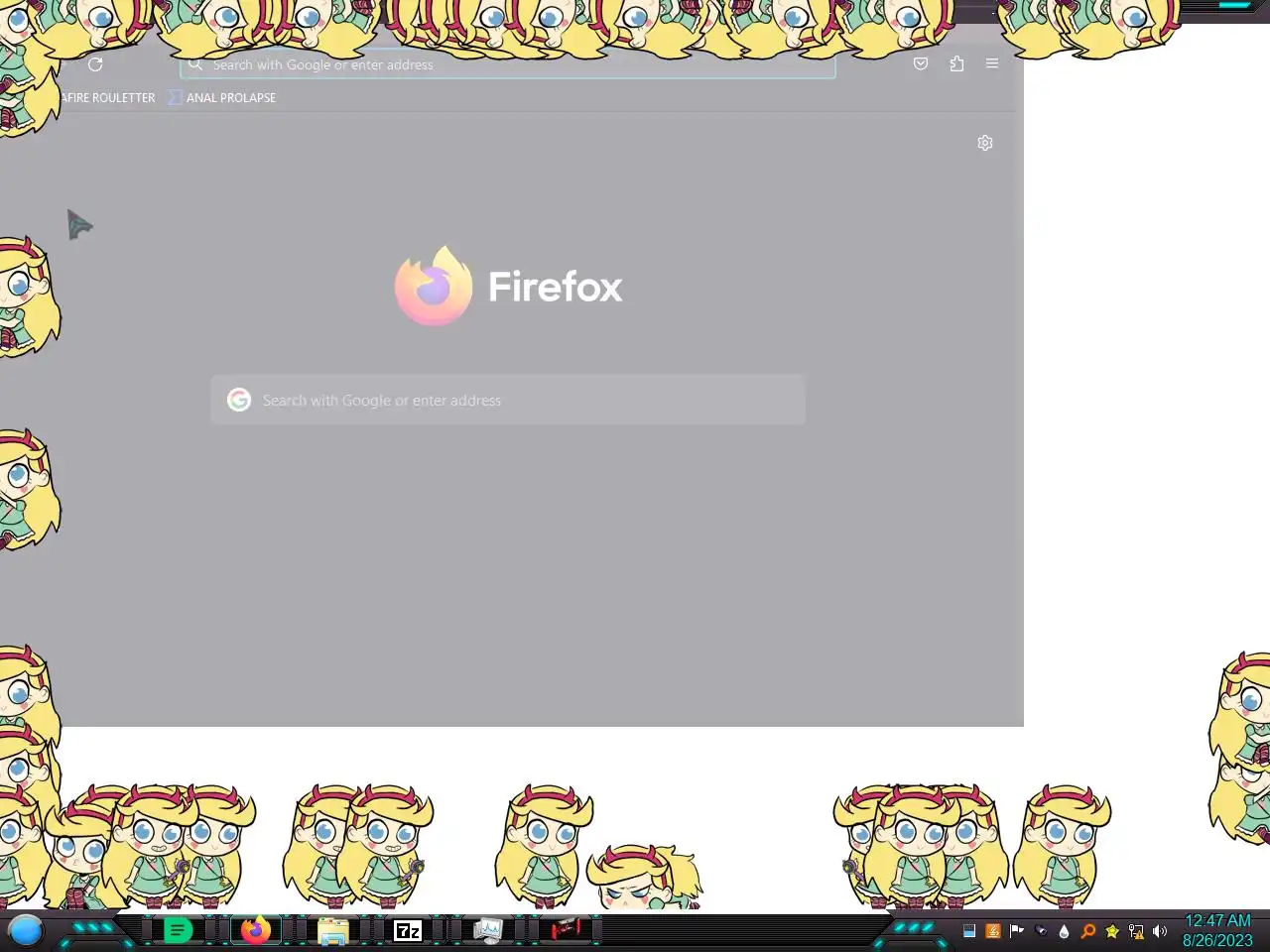Open the clock showing 12:47 AM
Screen dimensions: 1270x952
1217,930
